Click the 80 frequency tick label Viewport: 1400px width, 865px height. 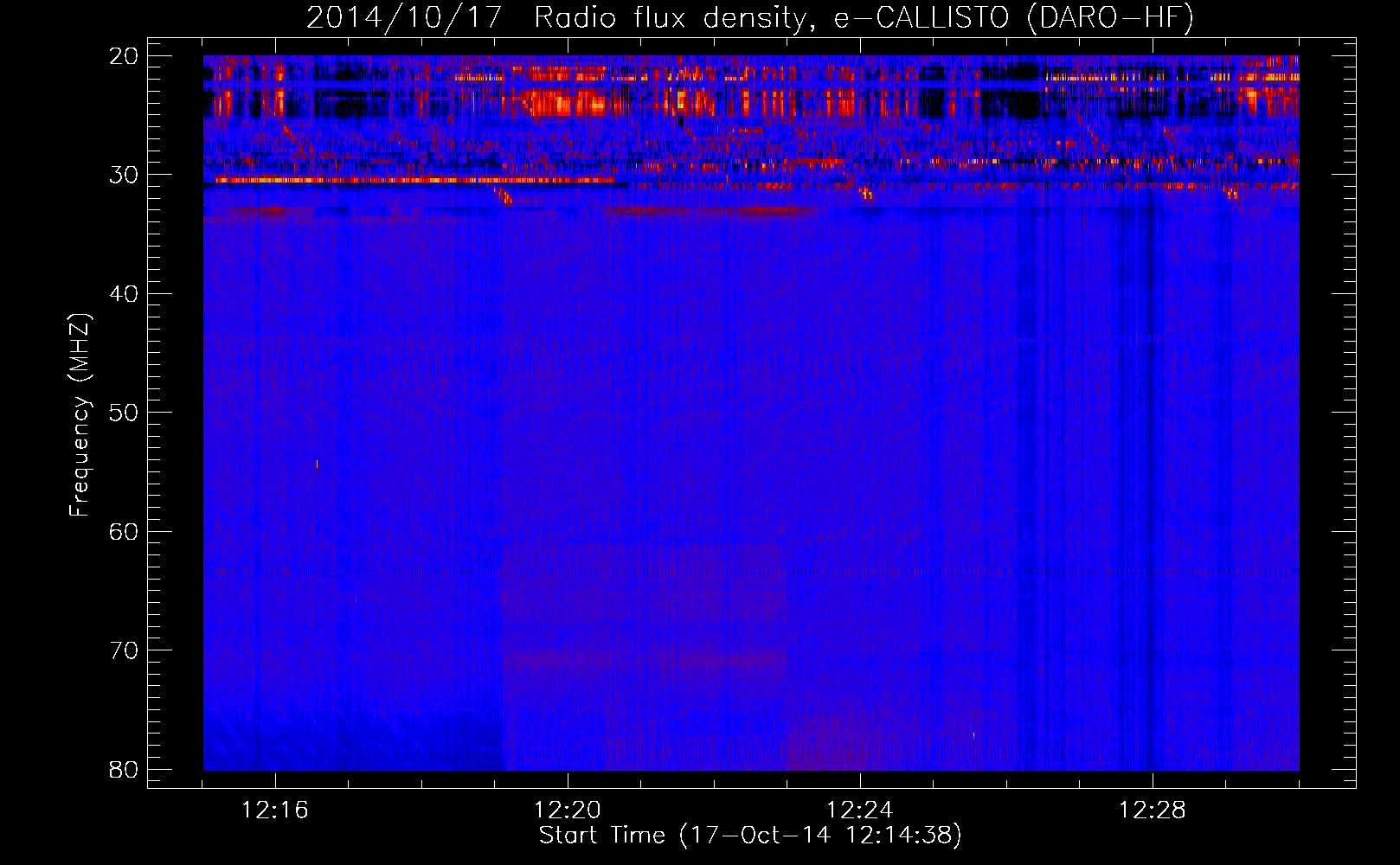[x=124, y=769]
